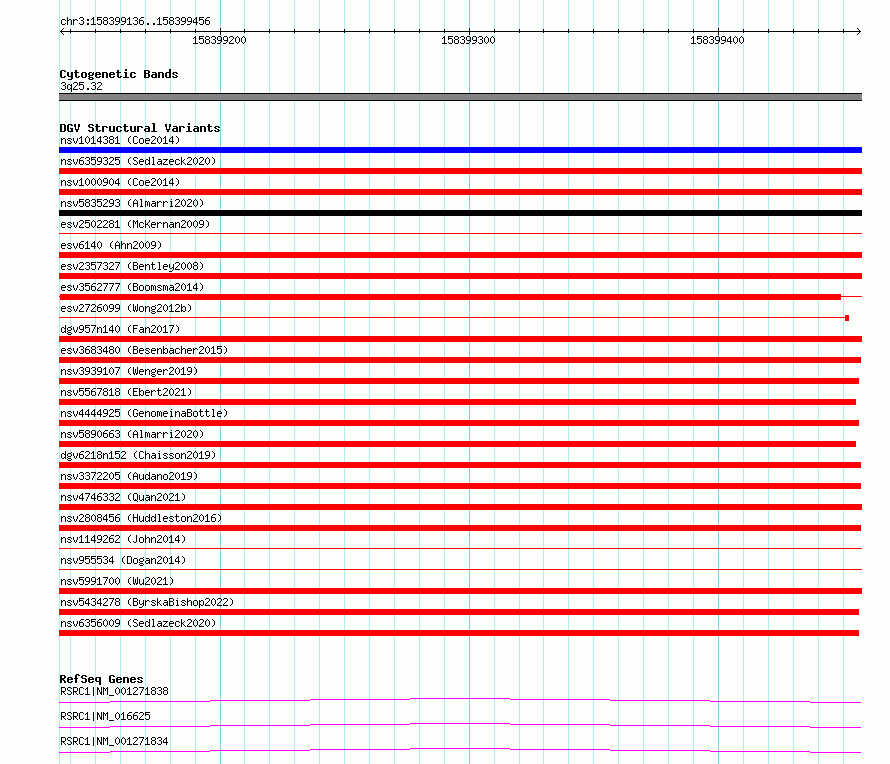Viewport: 890px width, 764px height.
Task: Open dgv957n140 (Fan2017) variant
Action: tap(120, 329)
